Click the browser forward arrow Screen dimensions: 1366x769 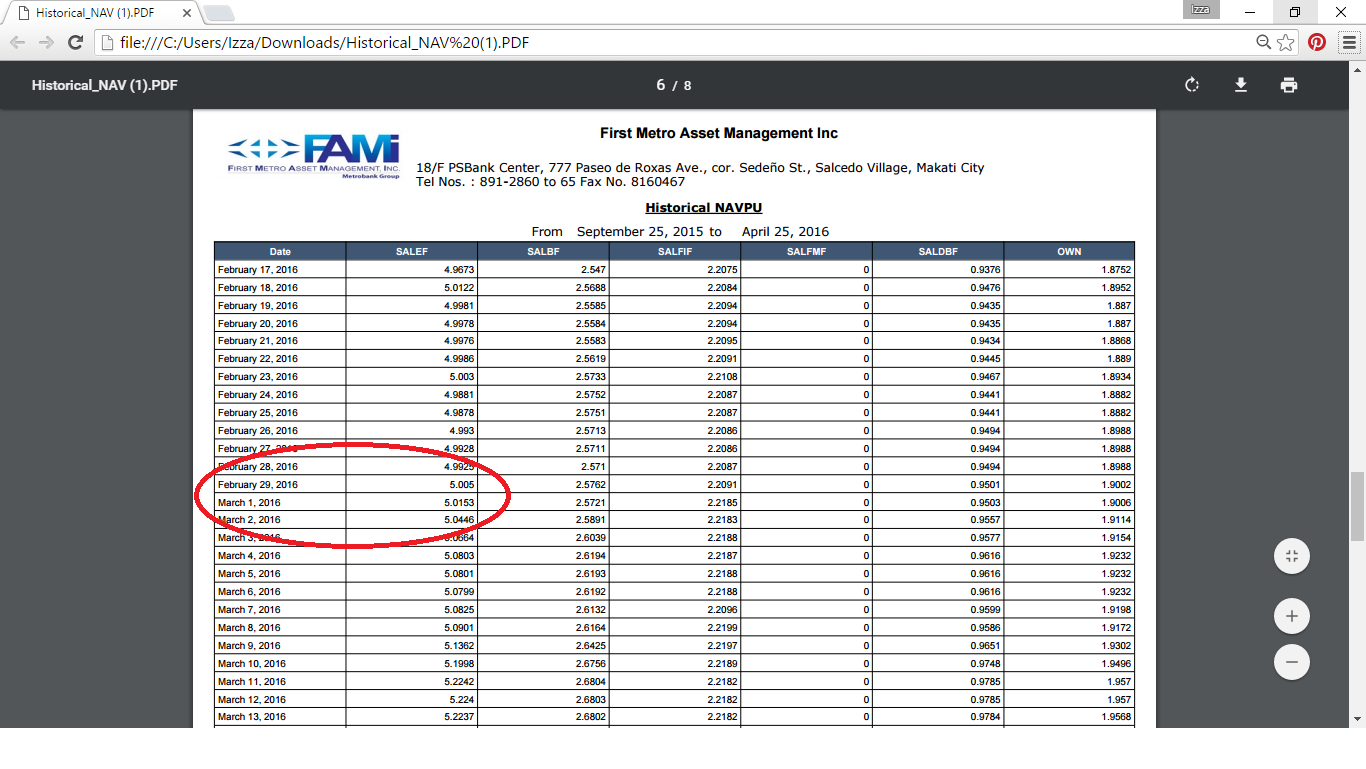46,42
